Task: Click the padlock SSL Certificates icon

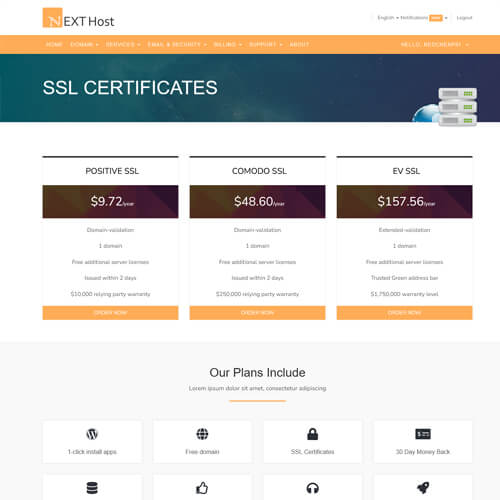Action: [312, 434]
